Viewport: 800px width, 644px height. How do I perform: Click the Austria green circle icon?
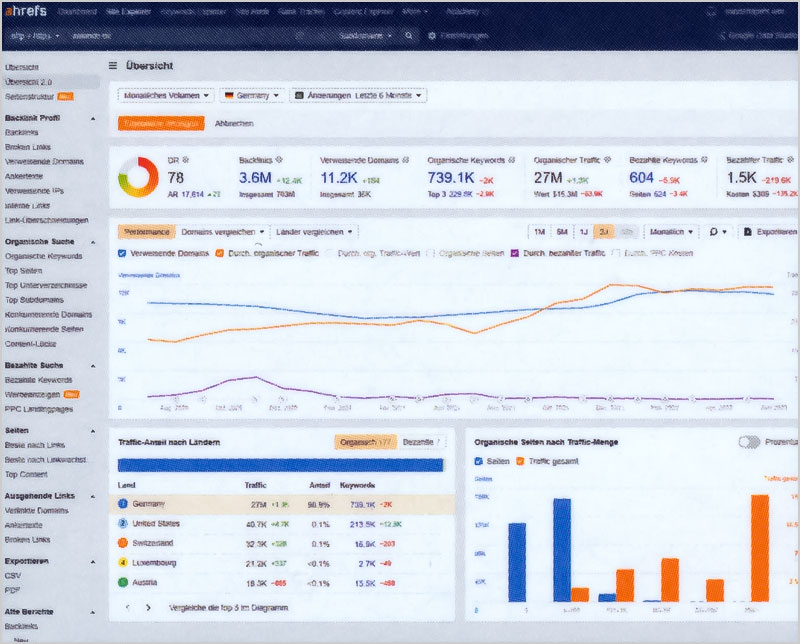[123, 582]
